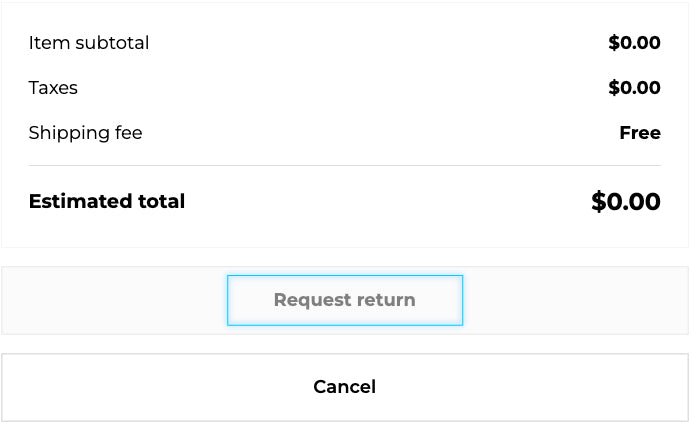Click the word "fee" in Shipping fee
The width and height of the screenshot is (691, 423).
127,133
